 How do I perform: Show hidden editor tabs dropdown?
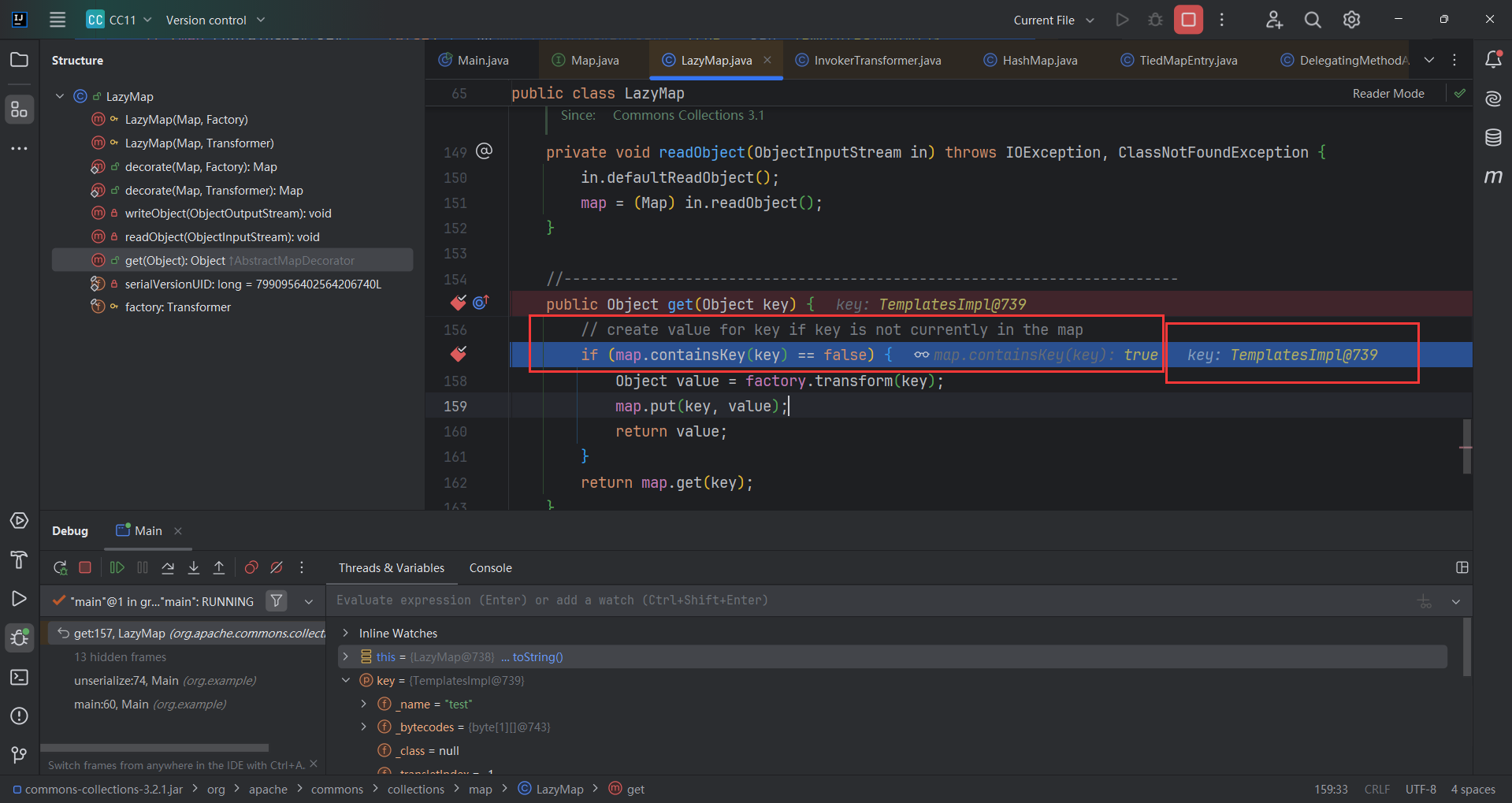click(1429, 60)
